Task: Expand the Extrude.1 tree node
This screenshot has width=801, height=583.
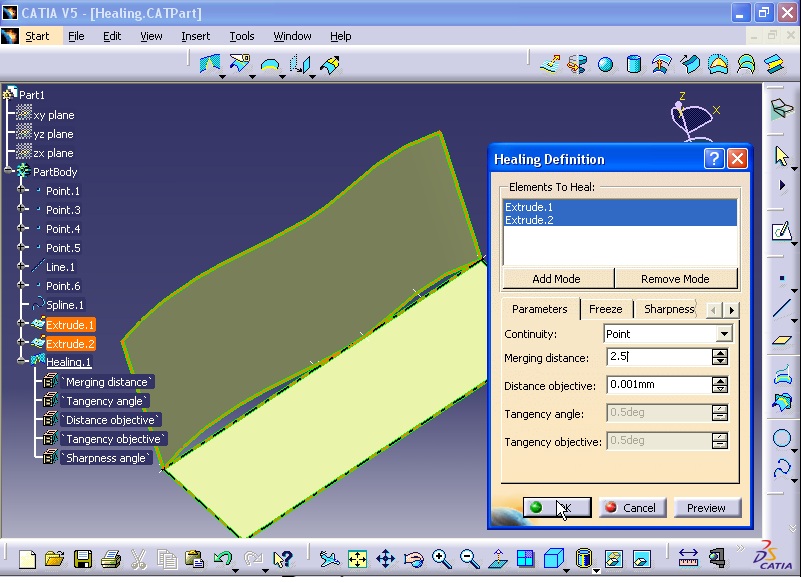Action: 21,323
